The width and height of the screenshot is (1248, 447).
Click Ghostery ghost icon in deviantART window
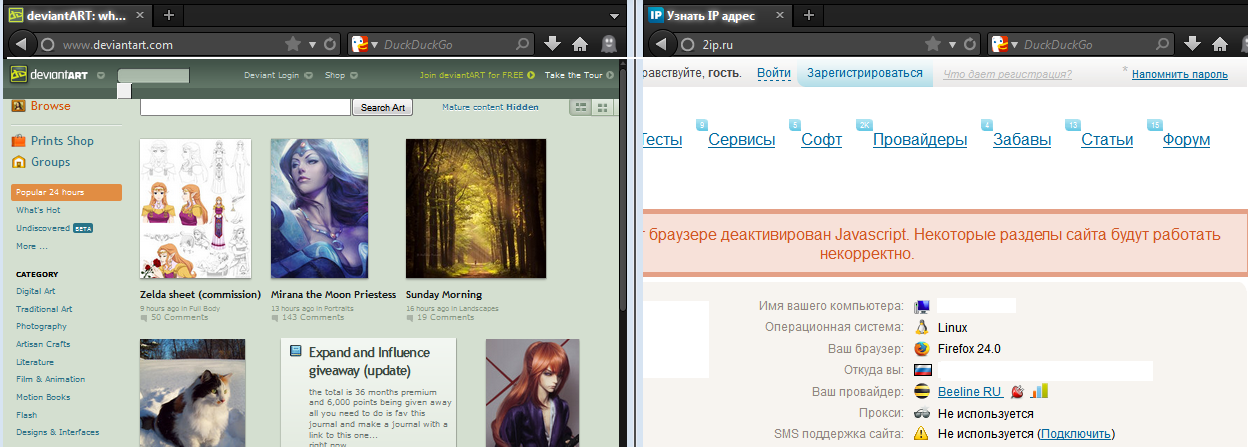[x=608, y=44]
